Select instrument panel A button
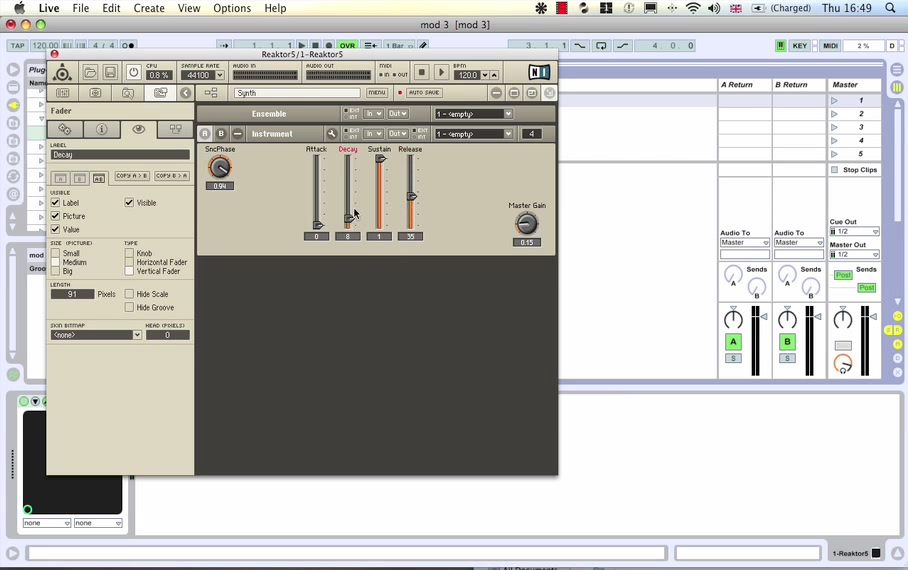908x570 pixels. tap(204, 134)
